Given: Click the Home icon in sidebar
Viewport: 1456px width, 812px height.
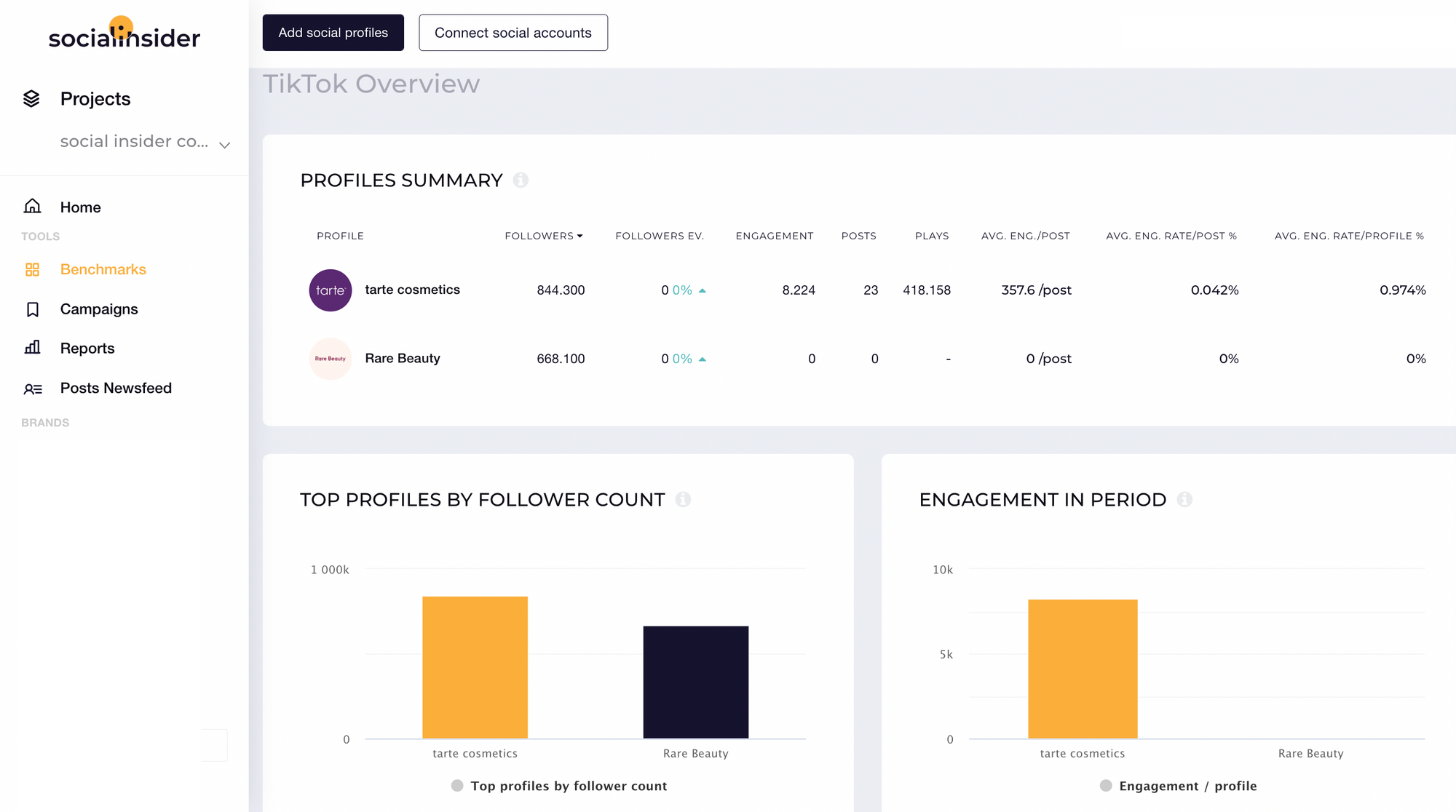Looking at the screenshot, I should (x=32, y=206).
